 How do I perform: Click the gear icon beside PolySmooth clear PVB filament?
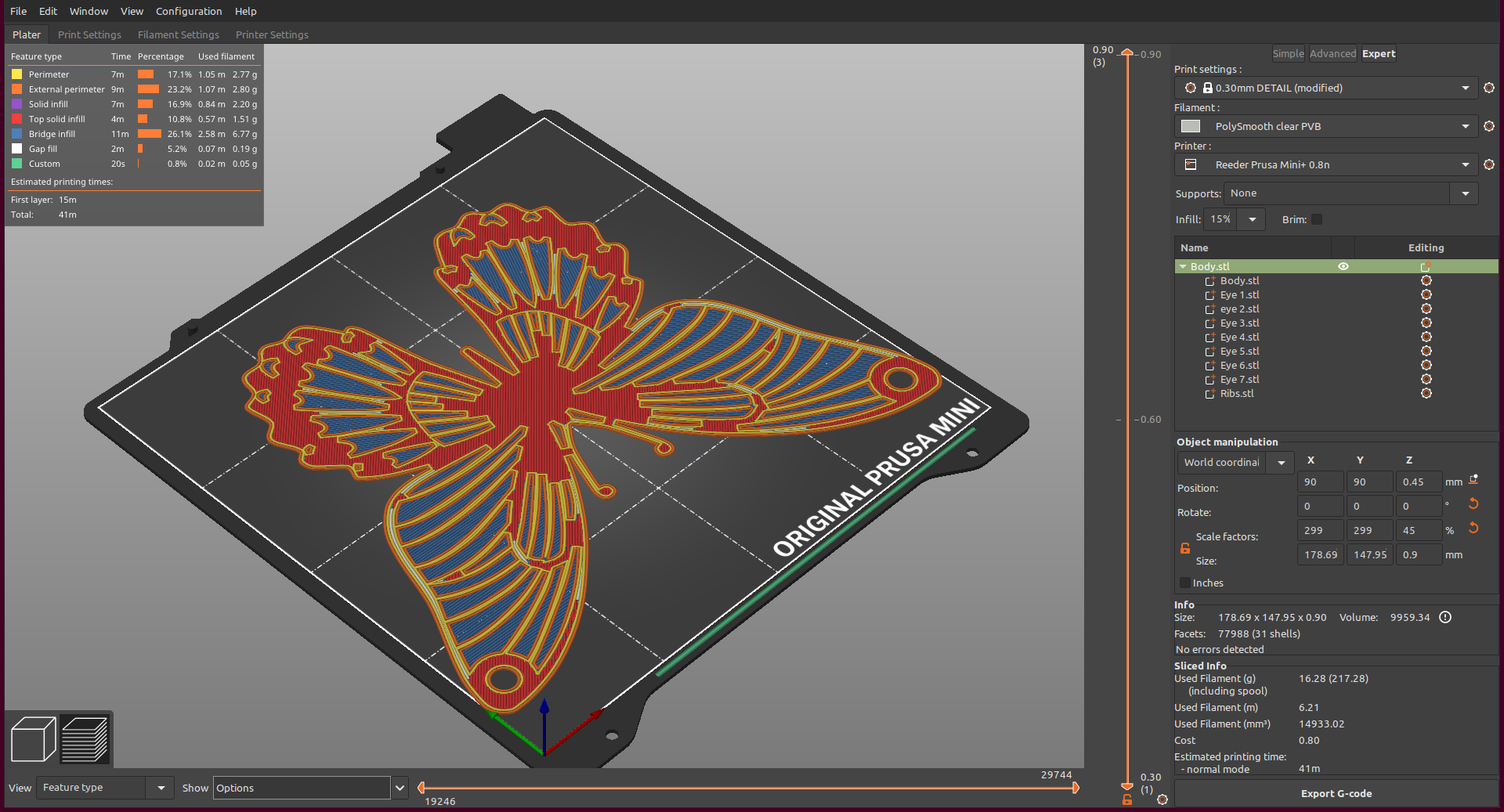(x=1489, y=126)
